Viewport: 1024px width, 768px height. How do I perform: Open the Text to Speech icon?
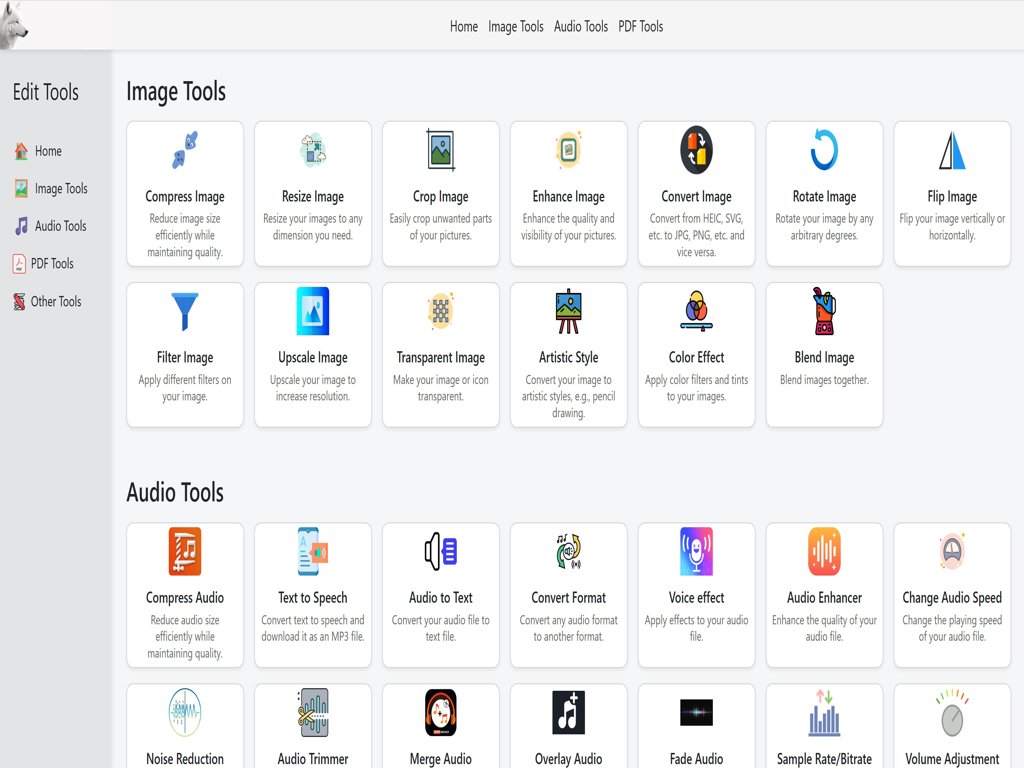tap(313, 551)
